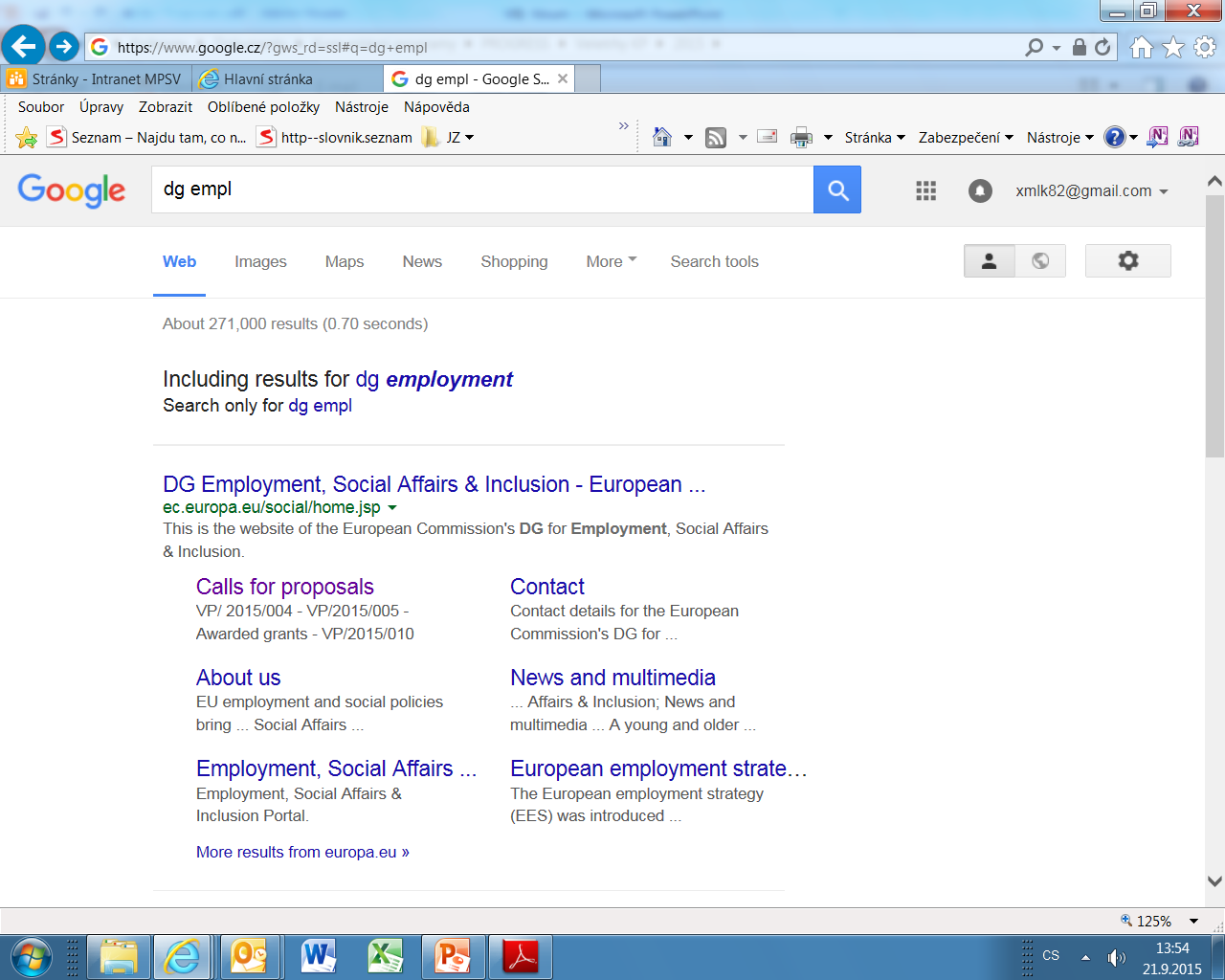Image resolution: width=1225 pixels, height=980 pixels.
Task: Open the Calls for proposals link
Action: pos(285,587)
